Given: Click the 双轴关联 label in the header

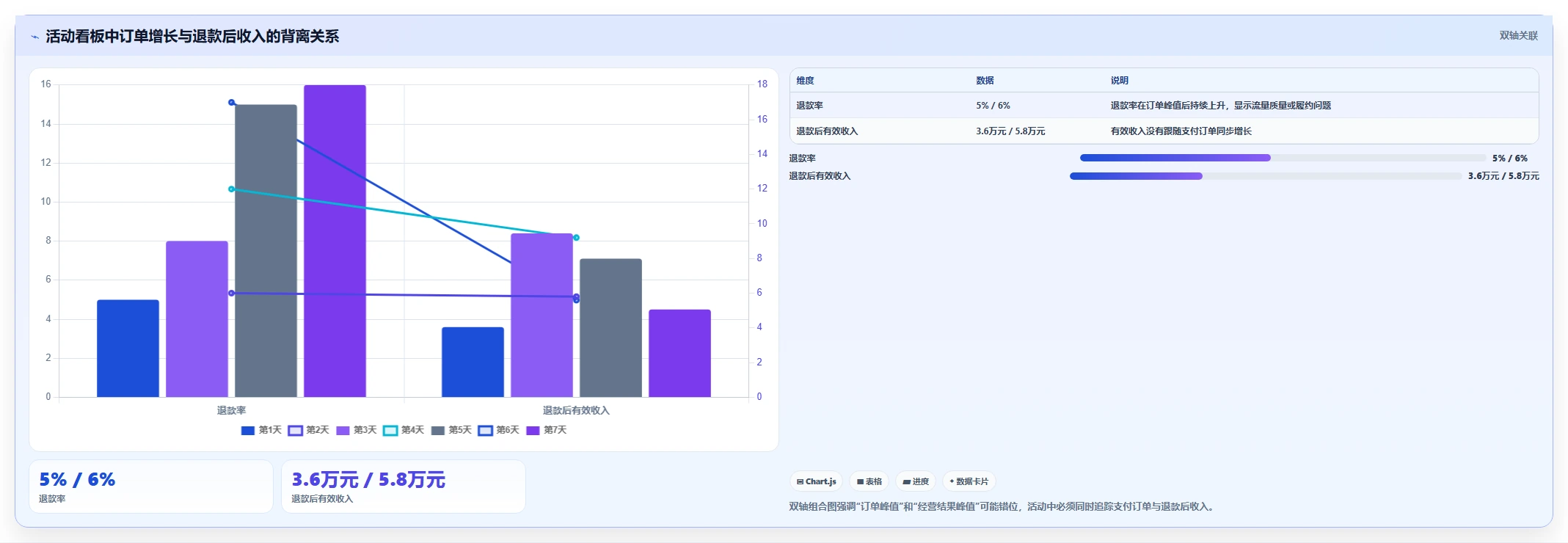Looking at the screenshot, I should tap(1518, 36).
